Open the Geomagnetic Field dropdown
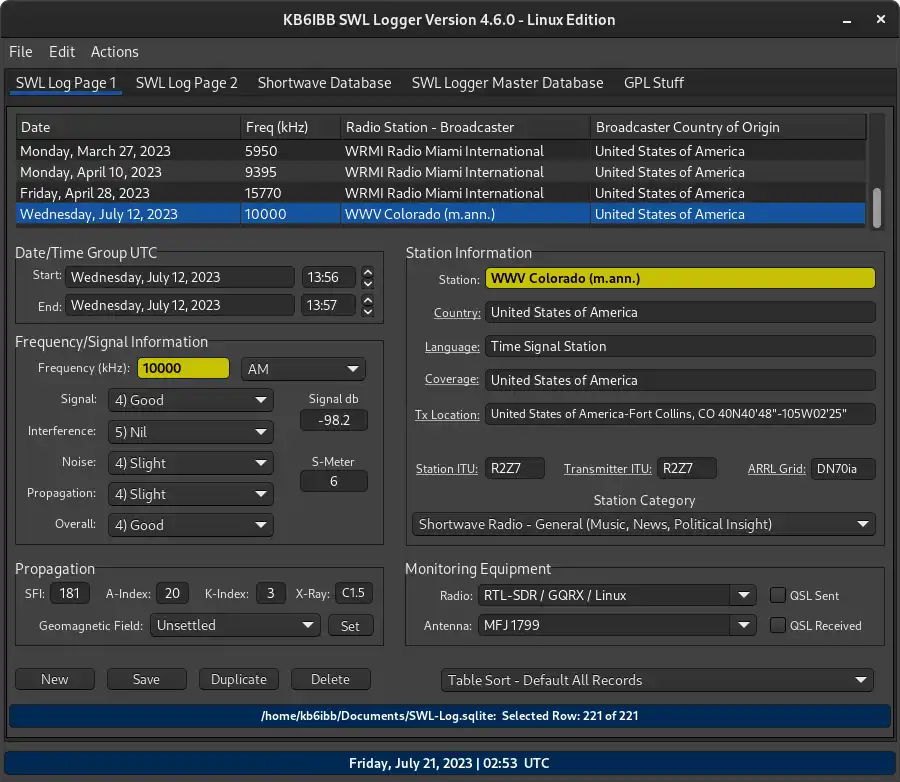The width and height of the screenshot is (900, 782). click(x=235, y=625)
